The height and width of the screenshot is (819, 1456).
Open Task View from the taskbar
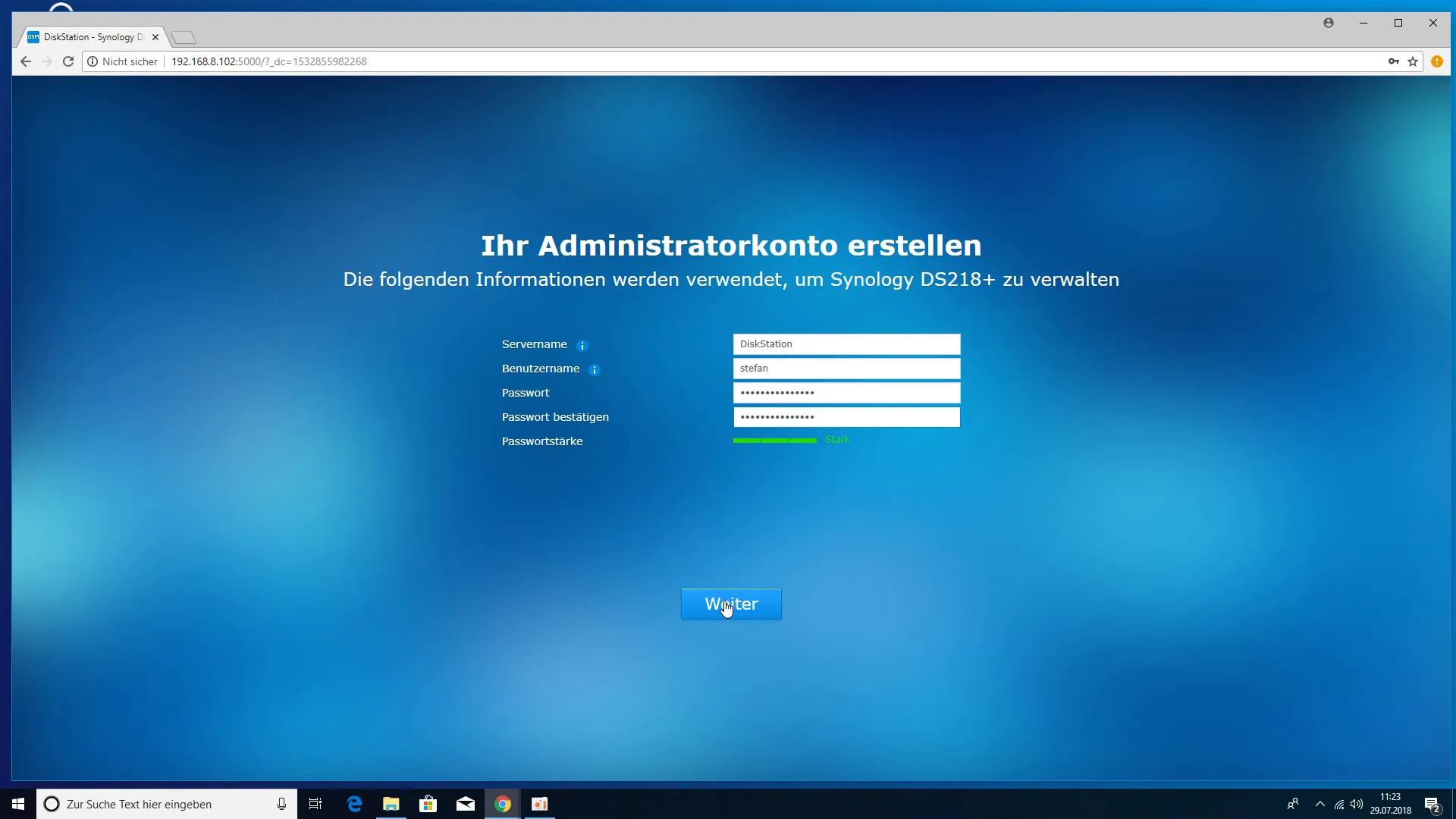click(x=315, y=804)
